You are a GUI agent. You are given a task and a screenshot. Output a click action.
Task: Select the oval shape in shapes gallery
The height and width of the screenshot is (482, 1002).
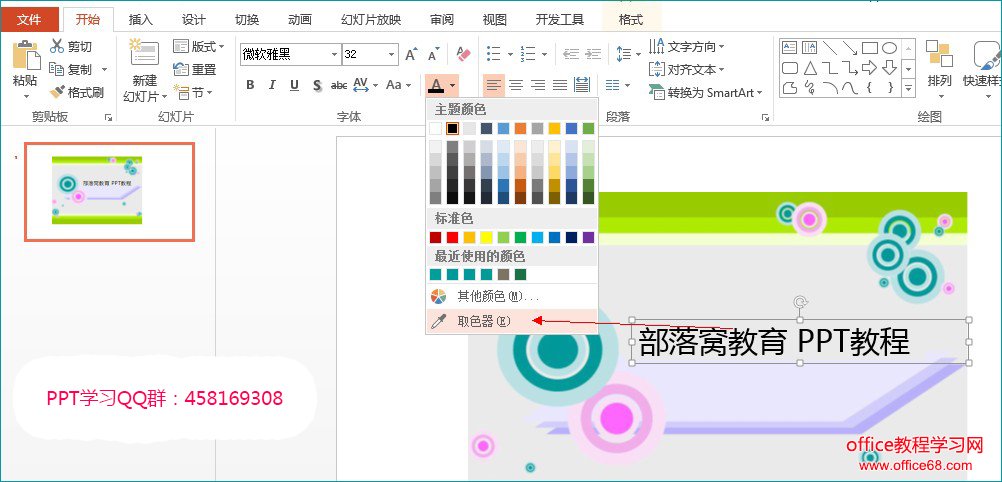(x=889, y=47)
